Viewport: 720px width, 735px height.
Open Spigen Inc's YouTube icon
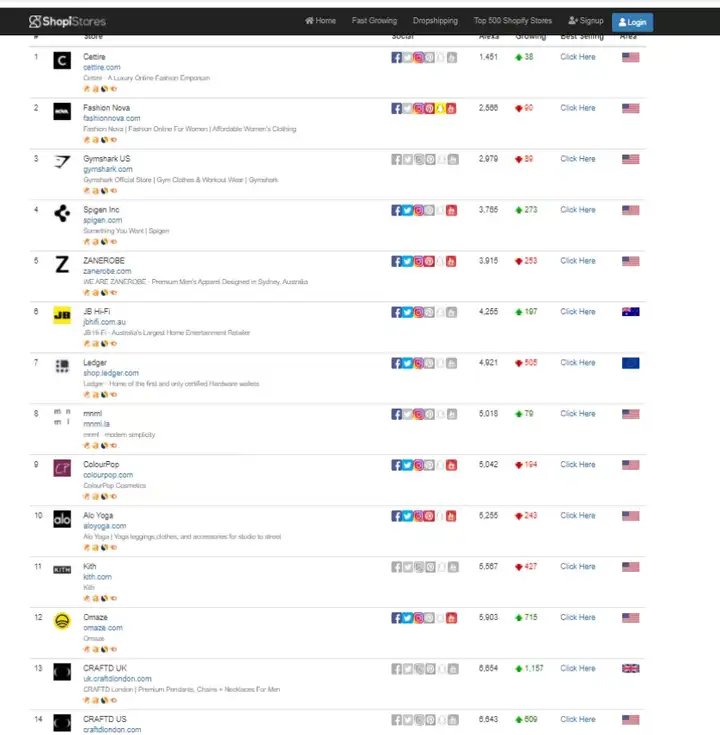[x=451, y=210]
